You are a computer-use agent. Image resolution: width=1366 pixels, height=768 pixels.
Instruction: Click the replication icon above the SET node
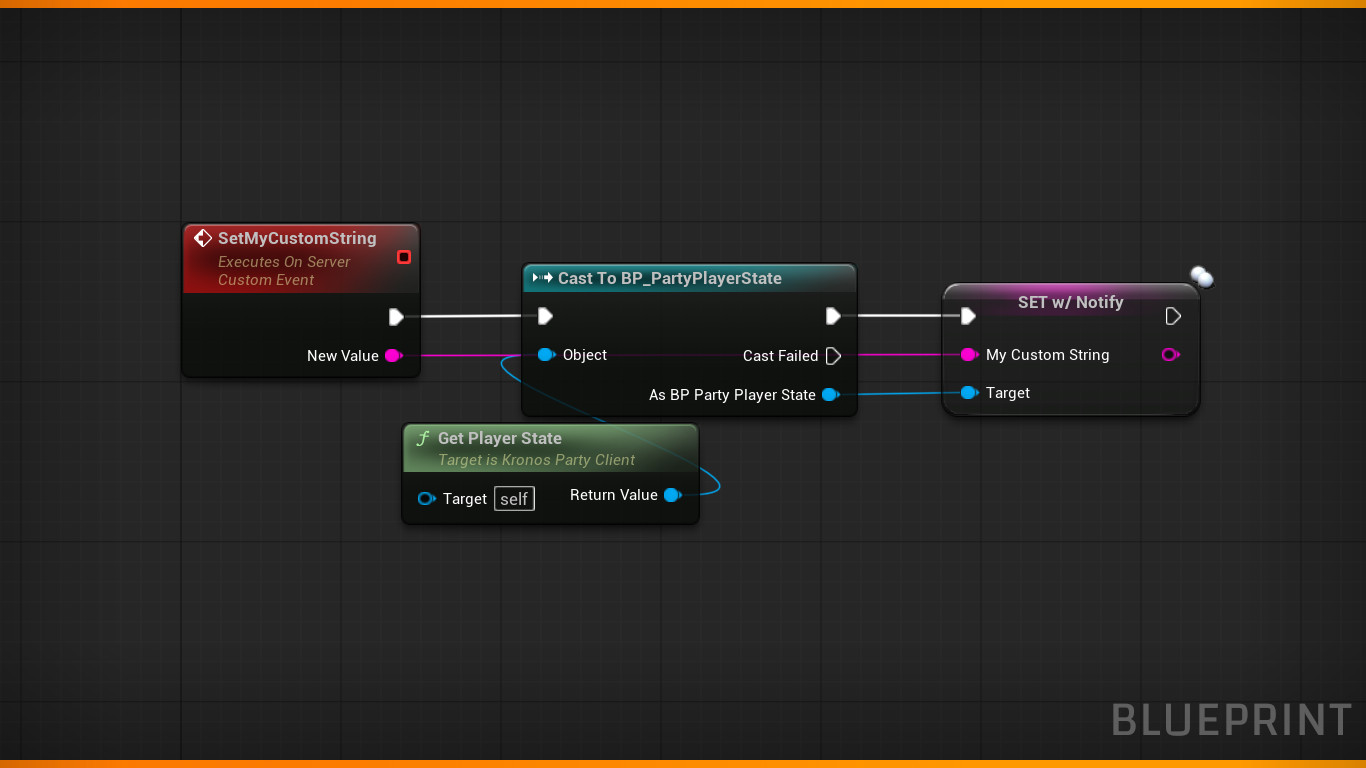(x=1201, y=277)
